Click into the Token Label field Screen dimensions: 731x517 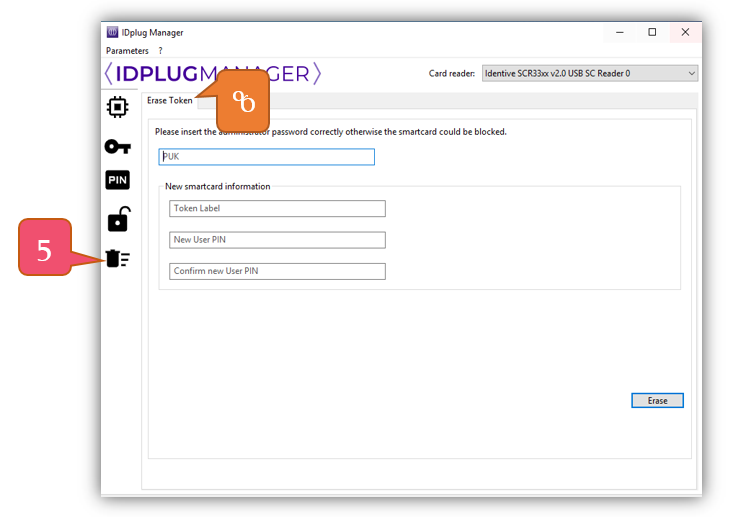277,209
